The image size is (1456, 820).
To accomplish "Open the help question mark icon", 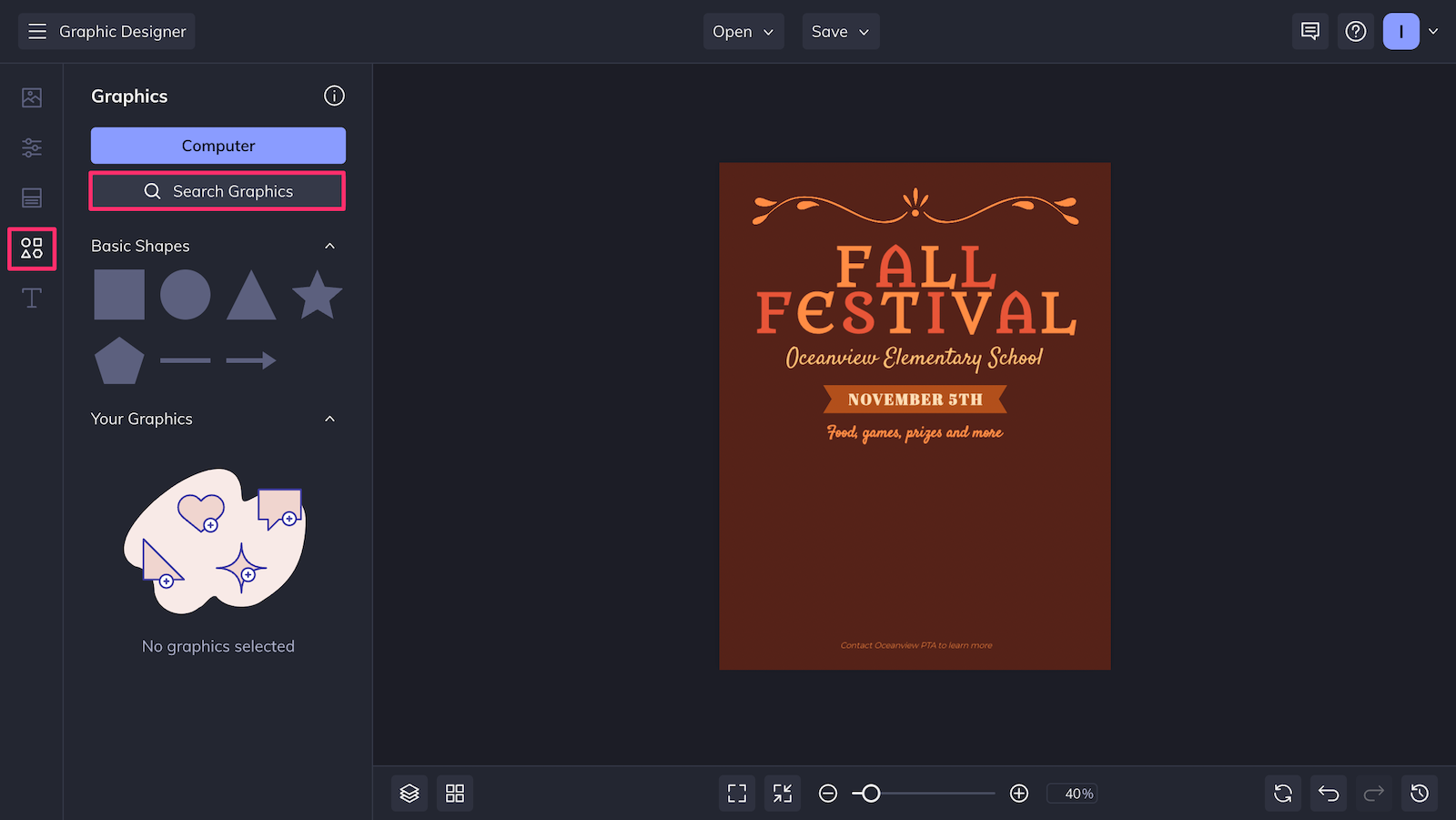I will click(1356, 31).
